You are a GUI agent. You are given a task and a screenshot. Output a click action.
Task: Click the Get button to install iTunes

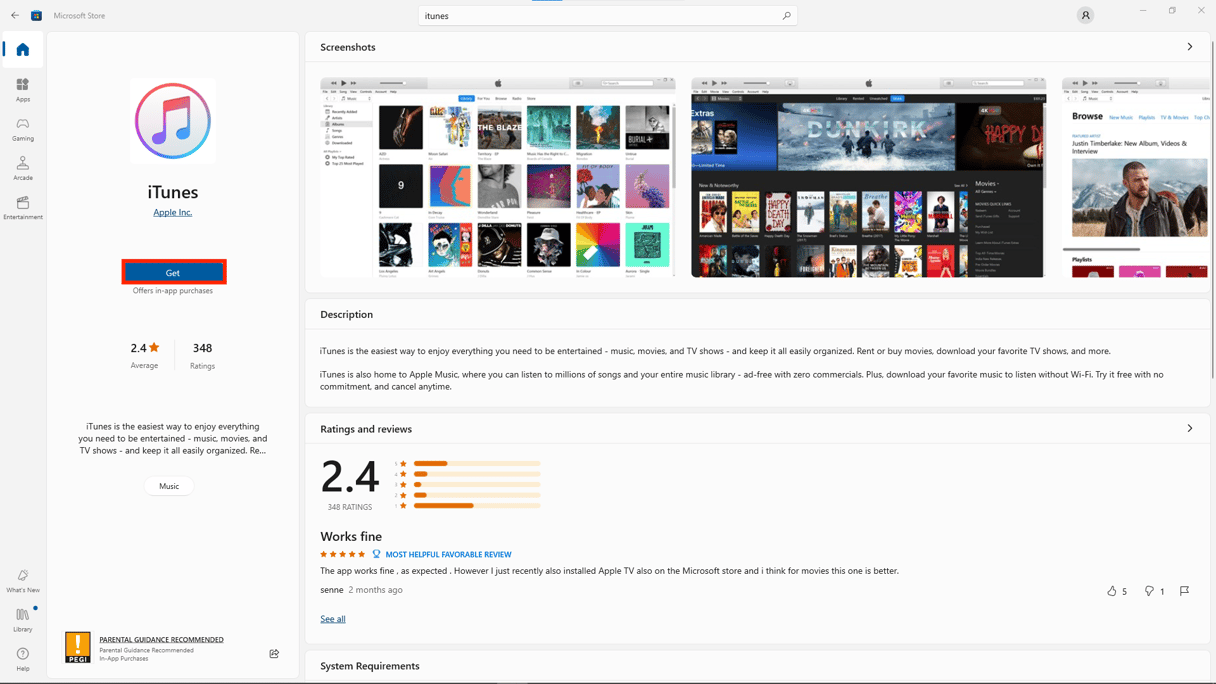[173, 272]
